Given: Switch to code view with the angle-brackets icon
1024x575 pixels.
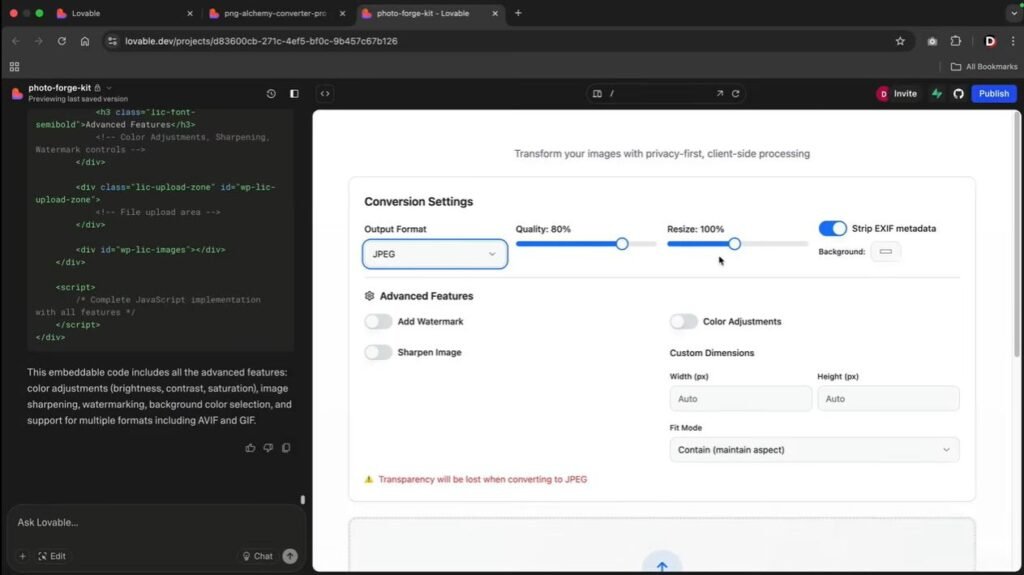Looking at the screenshot, I should coord(325,93).
